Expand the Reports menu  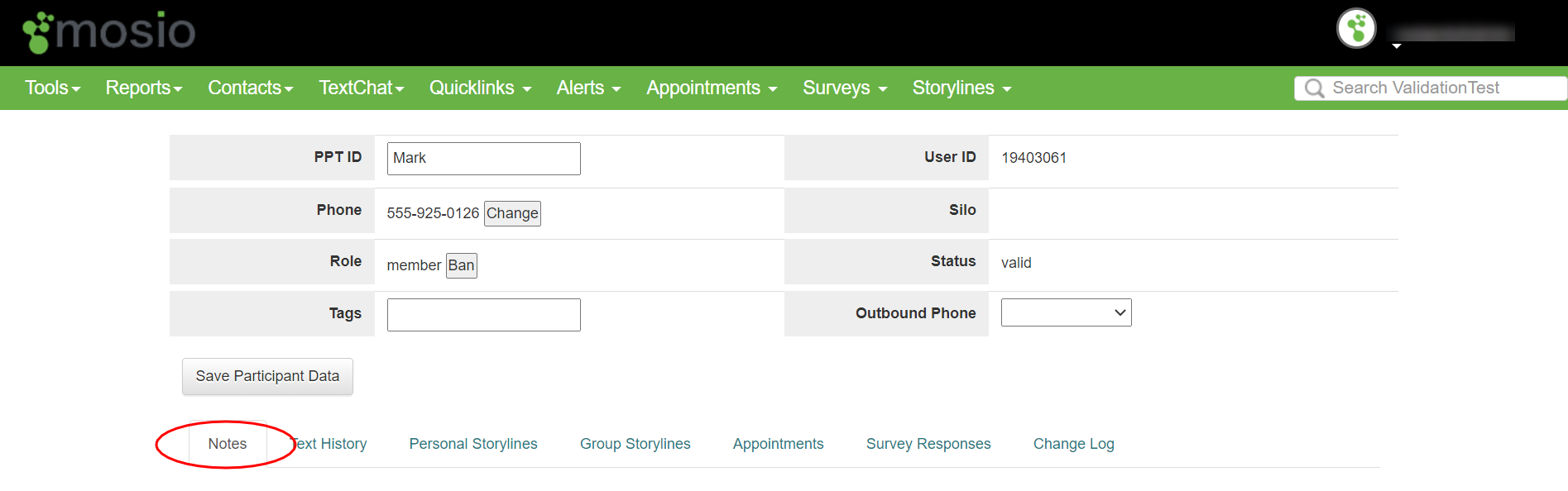point(143,88)
